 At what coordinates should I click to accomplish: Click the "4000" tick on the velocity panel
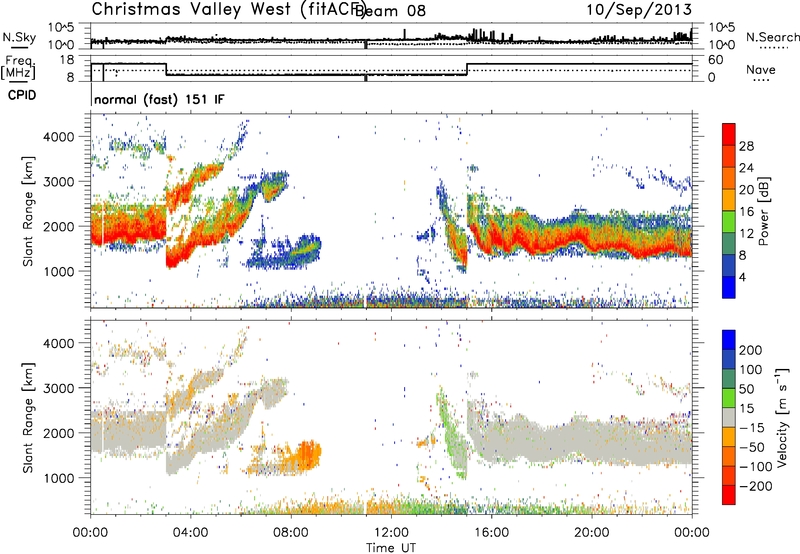58,343
